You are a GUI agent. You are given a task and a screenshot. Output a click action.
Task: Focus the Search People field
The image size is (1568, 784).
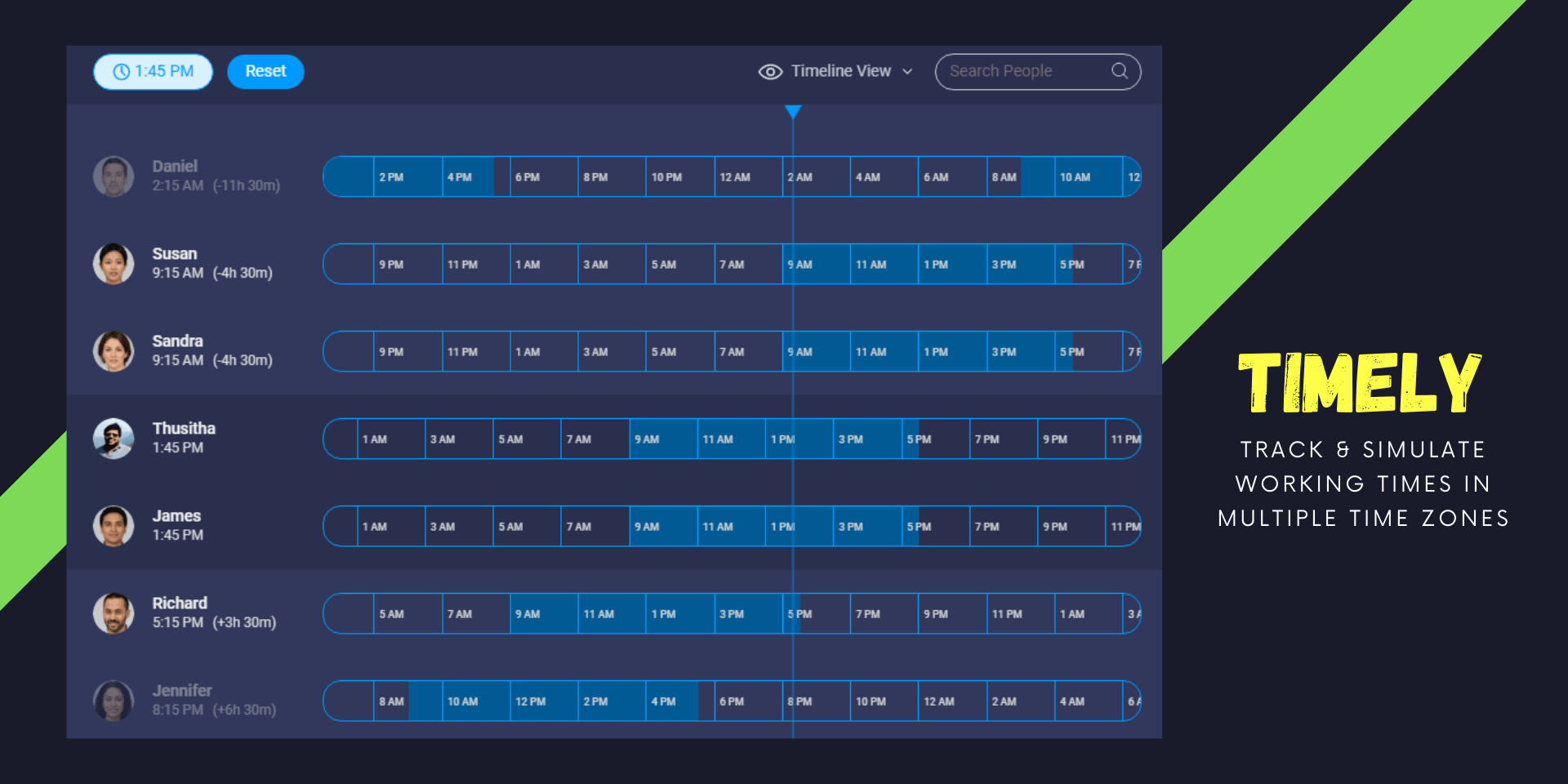click(x=1037, y=72)
